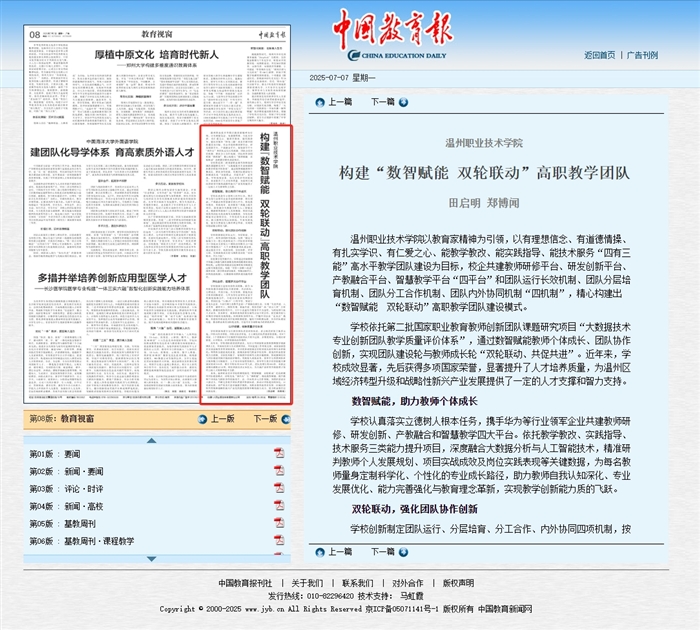The width and height of the screenshot is (700, 630).
Task: Click 京ICP备05071141号-1 in the footer
Action: click(x=402, y=609)
